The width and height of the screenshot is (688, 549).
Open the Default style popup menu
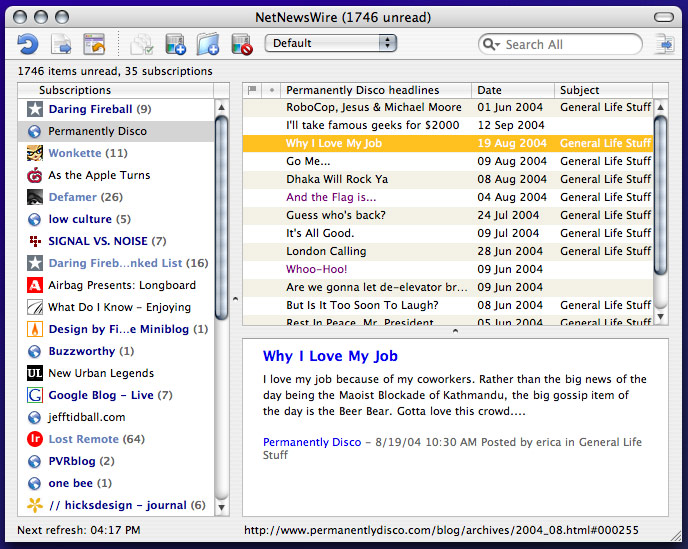[x=331, y=43]
